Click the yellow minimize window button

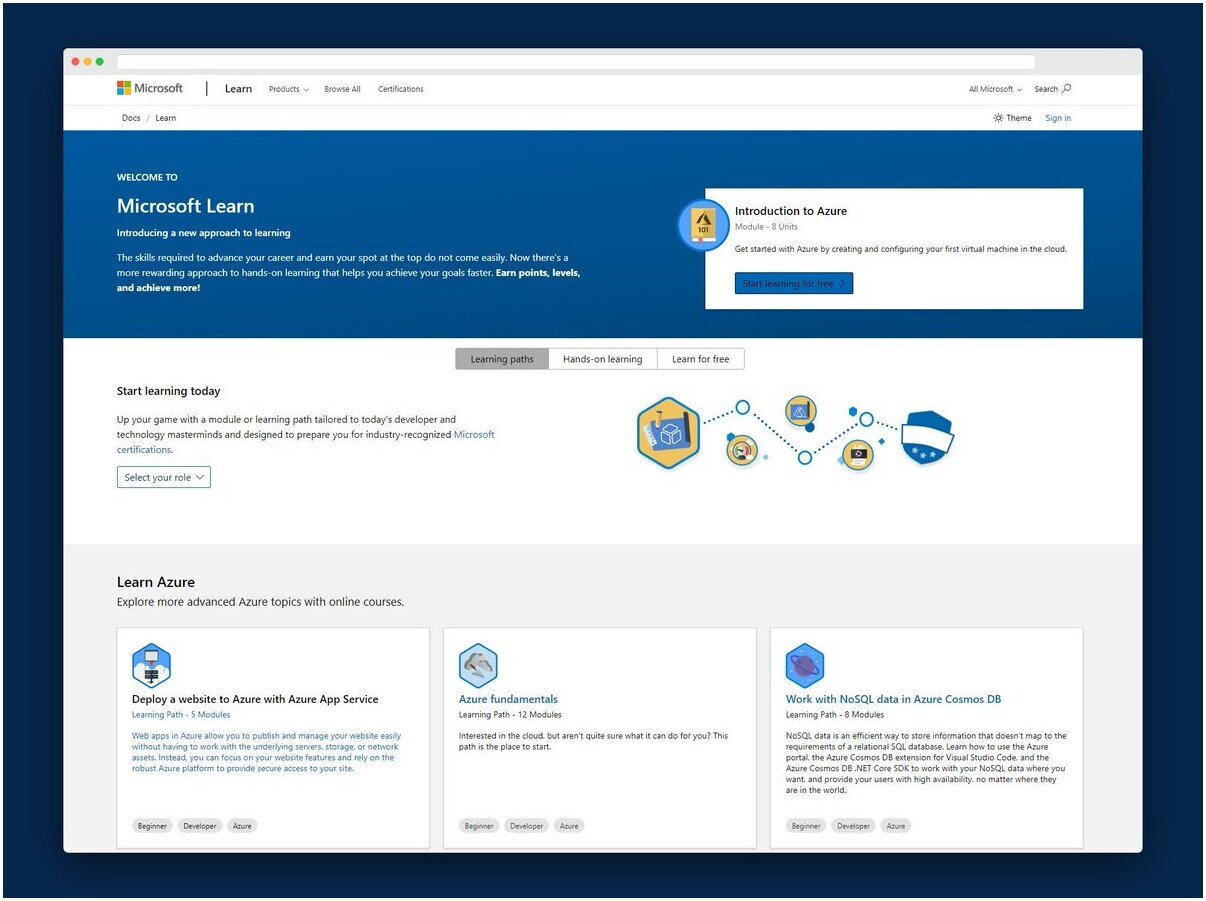point(88,62)
